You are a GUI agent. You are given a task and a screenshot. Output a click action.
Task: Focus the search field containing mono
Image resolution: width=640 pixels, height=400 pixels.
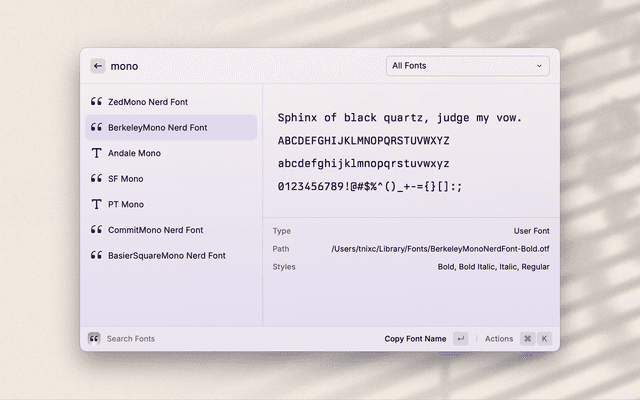[x=240, y=66]
